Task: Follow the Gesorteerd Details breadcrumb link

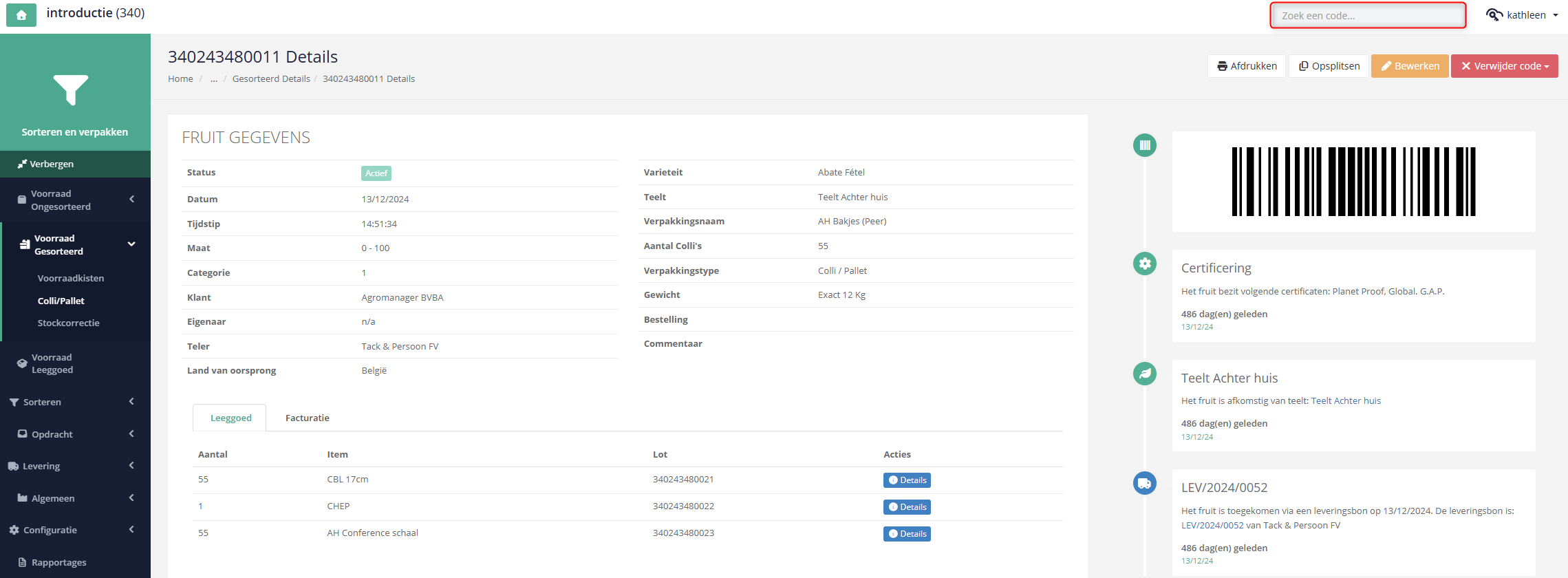Action: [271, 78]
